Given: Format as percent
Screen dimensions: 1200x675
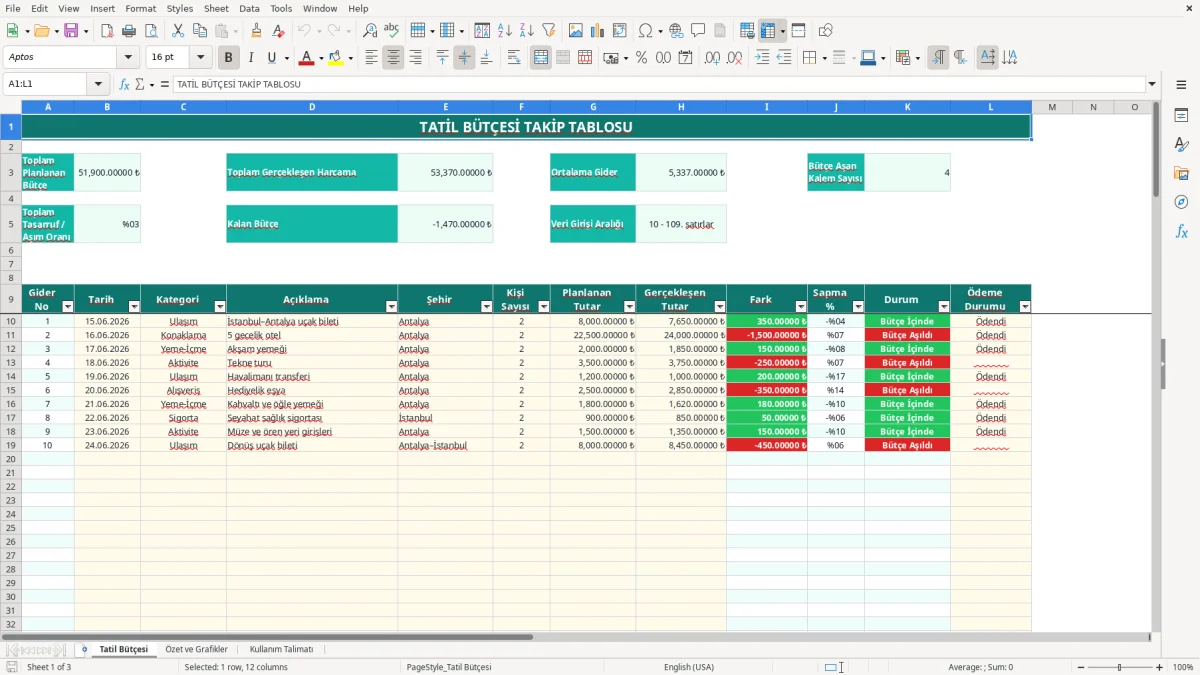Looking at the screenshot, I should [641, 58].
